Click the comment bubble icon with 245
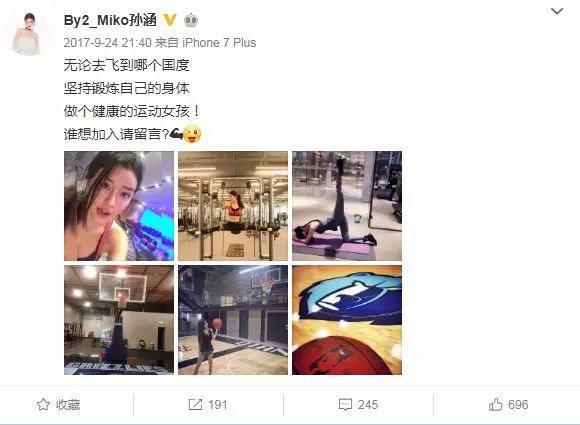Image resolution: width=580 pixels, height=425 pixels. point(345,405)
